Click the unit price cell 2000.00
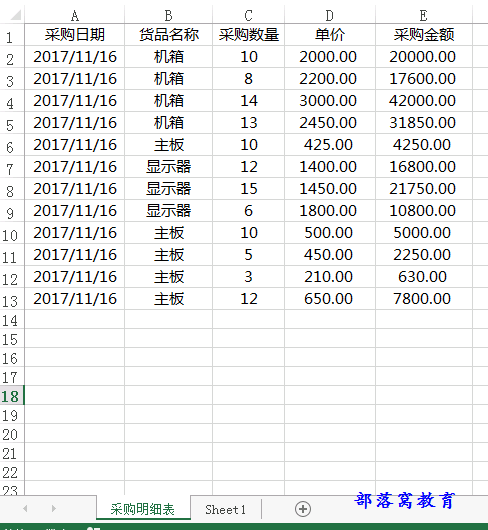The width and height of the screenshot is (488, 530). click(x=330, y=57)
